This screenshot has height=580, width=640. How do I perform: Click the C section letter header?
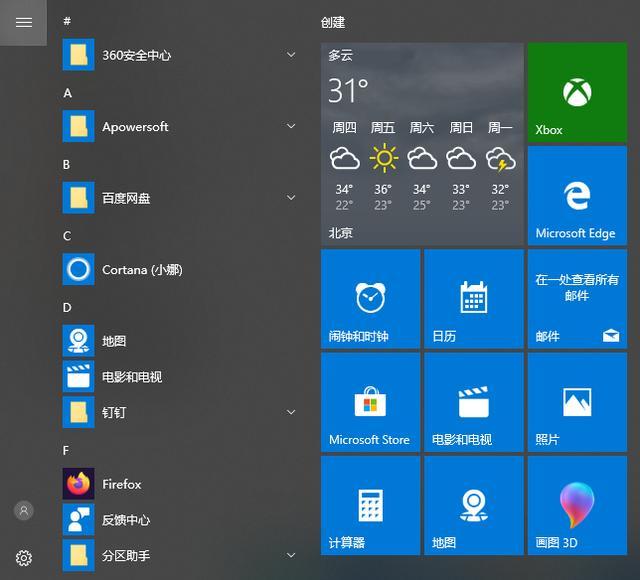pyautogui.click(x=67, y=236)
